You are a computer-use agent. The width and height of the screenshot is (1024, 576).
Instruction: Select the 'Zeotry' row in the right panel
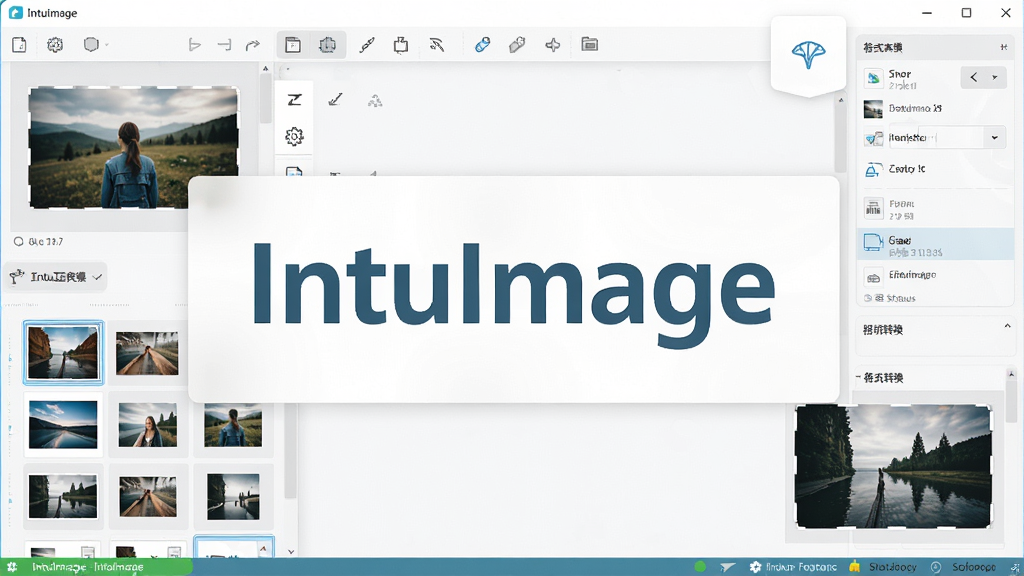click(935, 169)
